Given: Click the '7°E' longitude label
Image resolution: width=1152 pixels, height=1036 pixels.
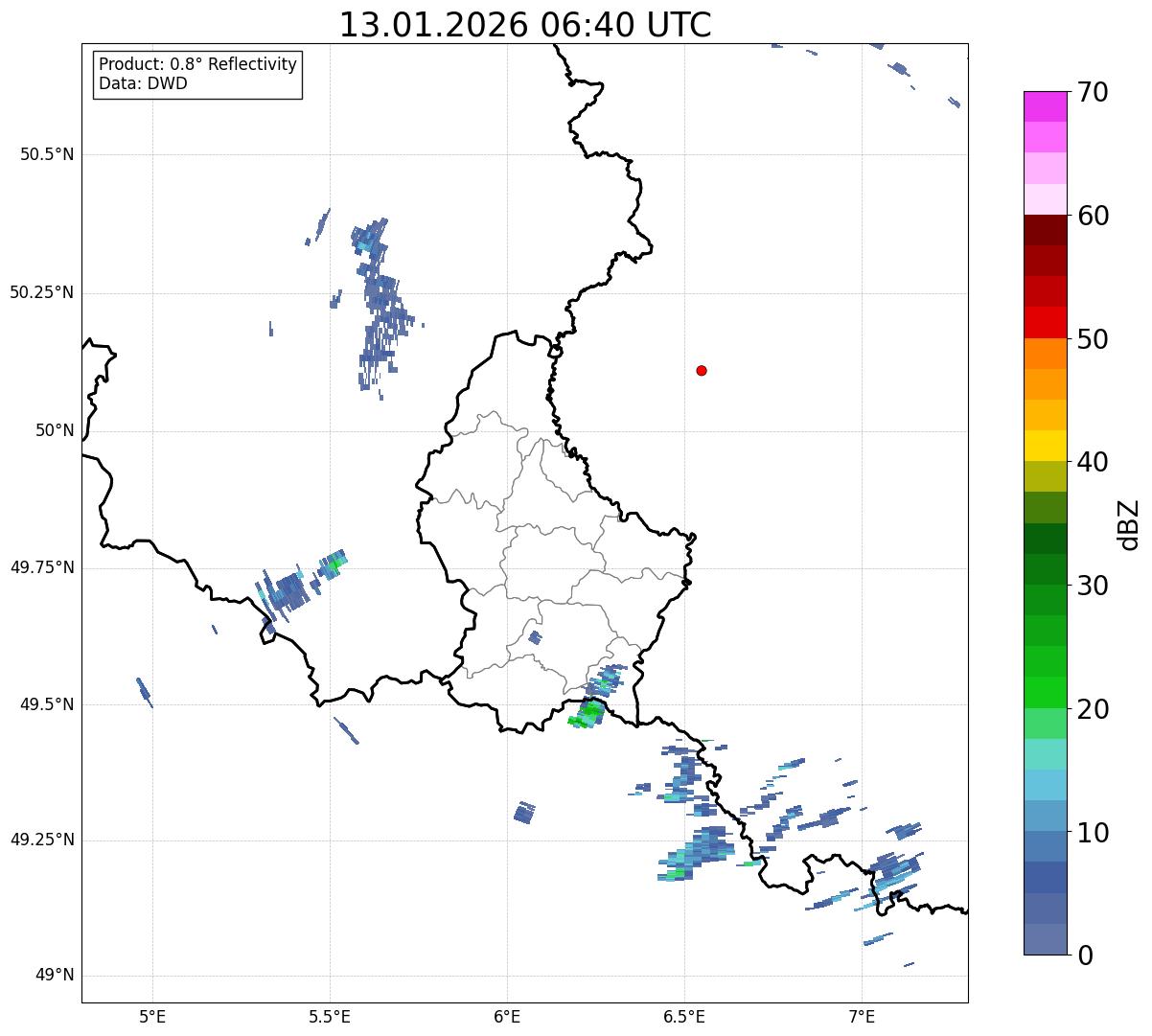Looking at the screenshot, I should tap(862, 1016).
